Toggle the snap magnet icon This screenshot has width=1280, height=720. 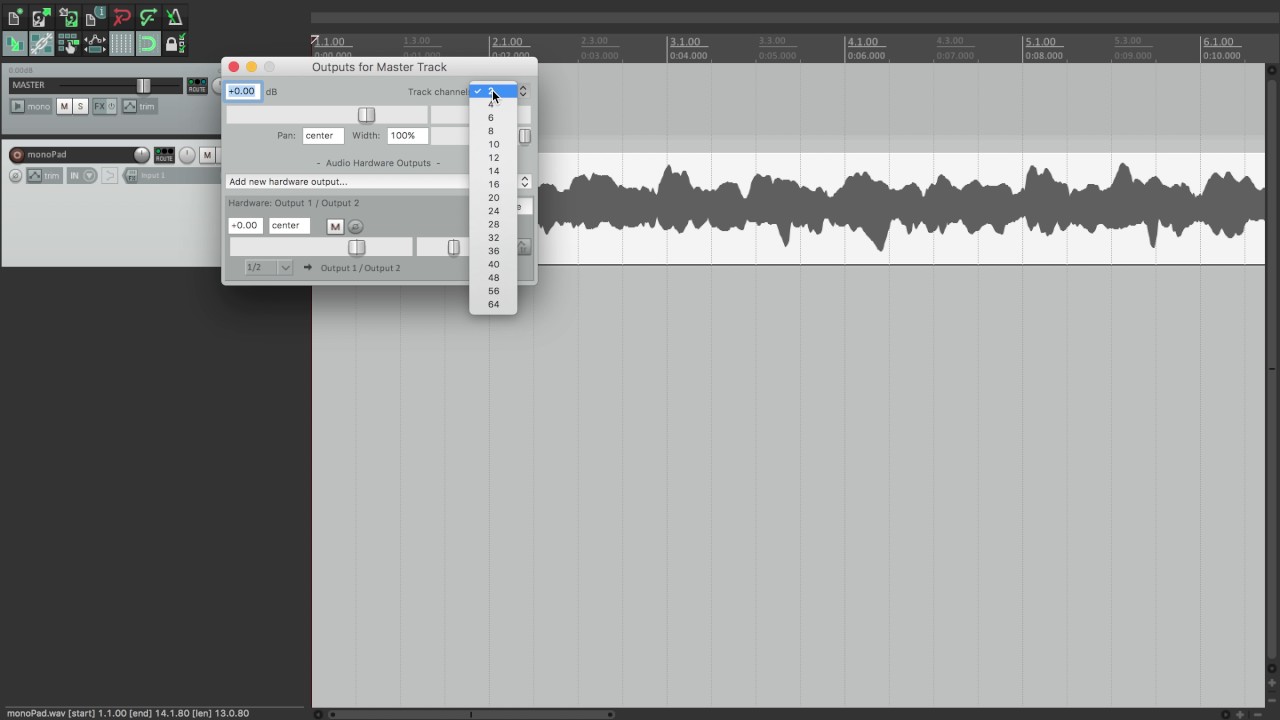(x=148, y=44)
